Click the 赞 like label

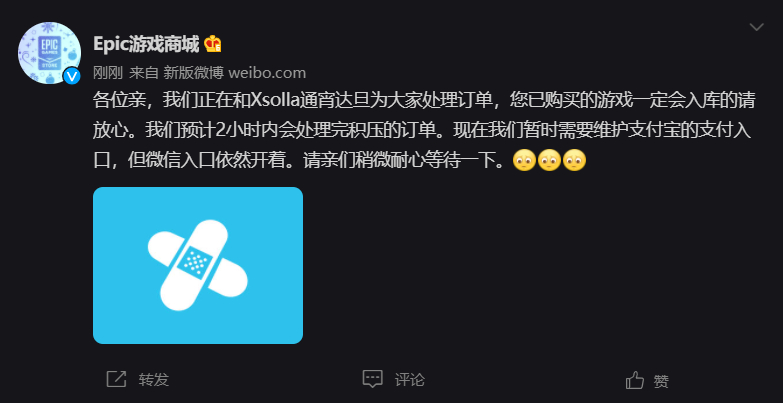click(662, 381)
